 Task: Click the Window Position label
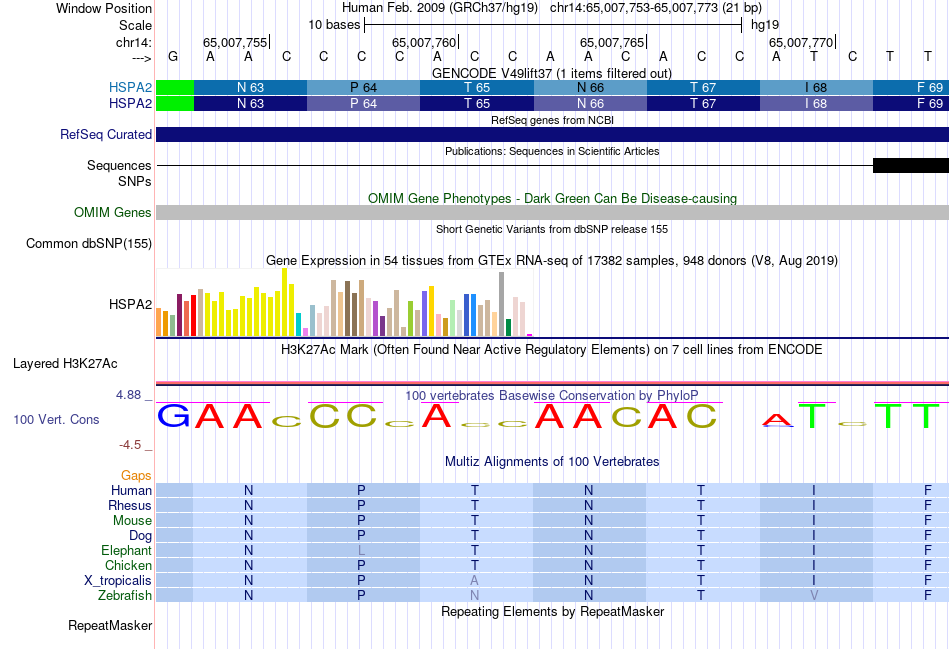tap(104, 8)
